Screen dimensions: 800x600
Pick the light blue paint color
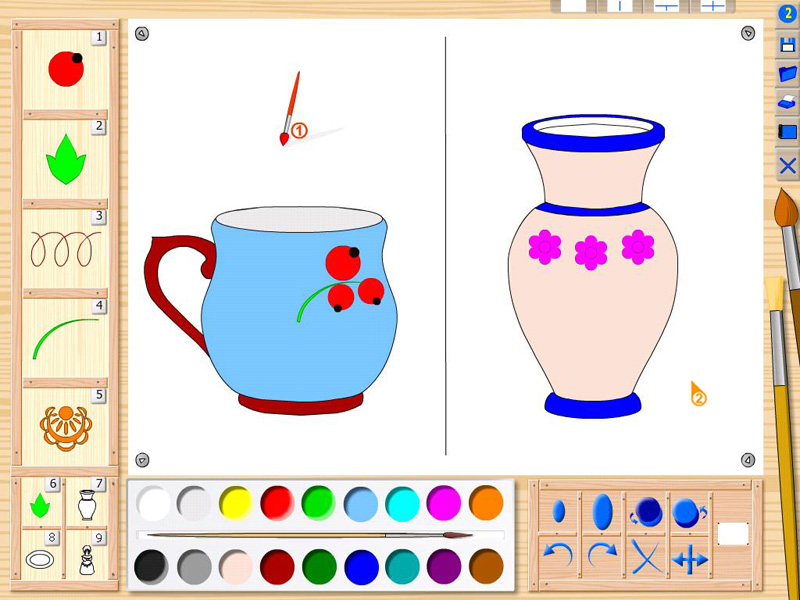click(x=361, y=504)
